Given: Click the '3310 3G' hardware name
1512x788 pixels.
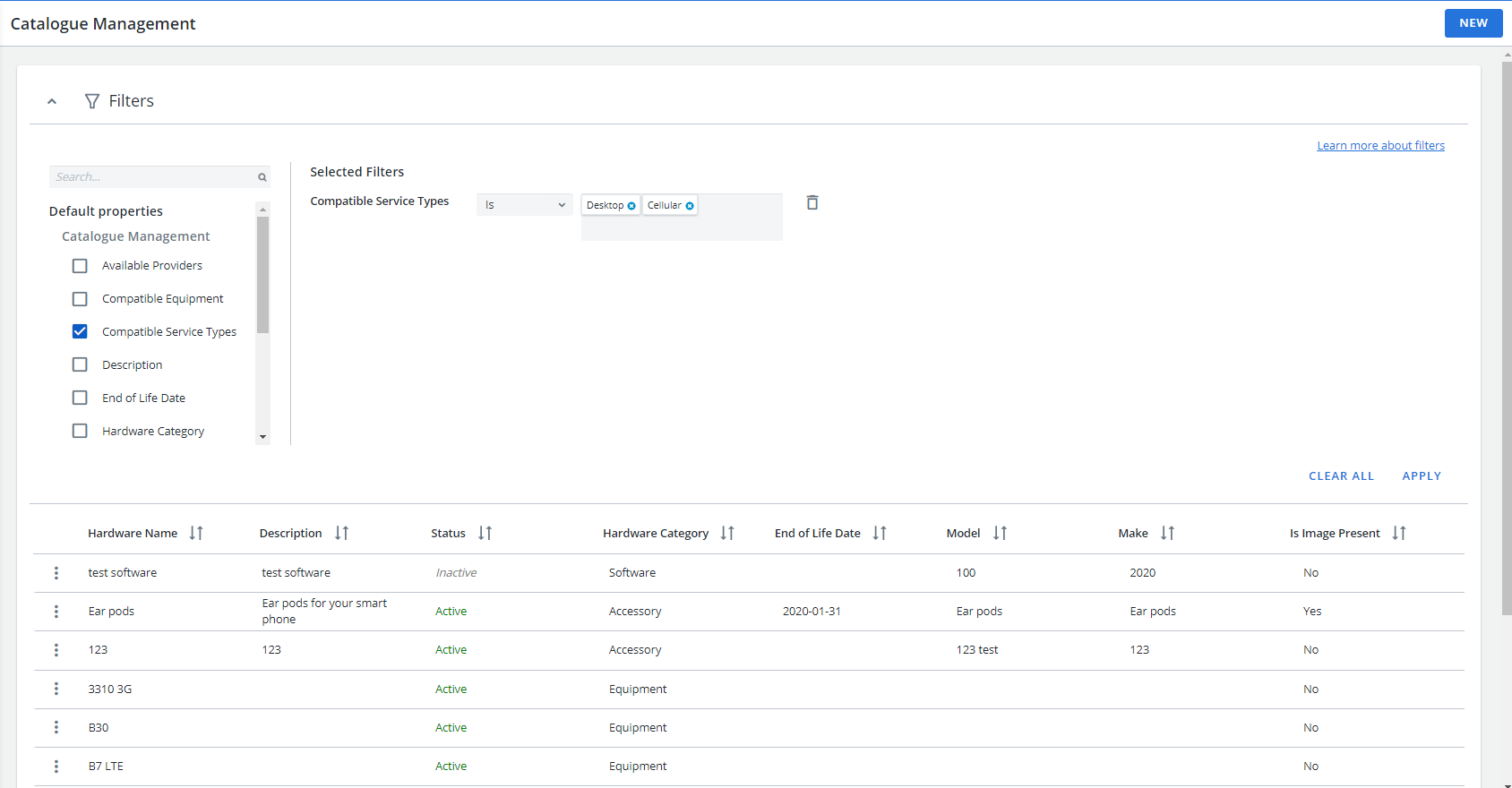Looking at the screenshot, I should tap(110, 689).
